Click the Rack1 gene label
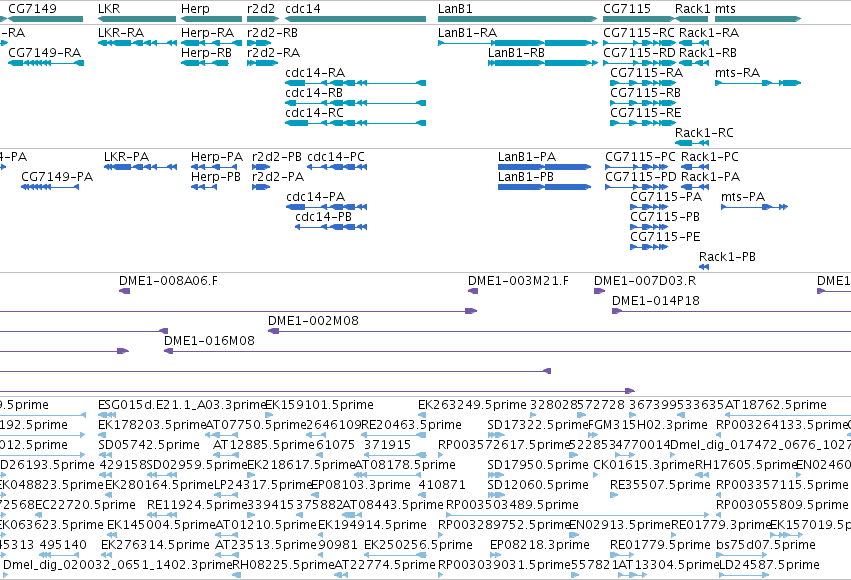The height and width of the screenshot is (580, 851). coord(693,9)
